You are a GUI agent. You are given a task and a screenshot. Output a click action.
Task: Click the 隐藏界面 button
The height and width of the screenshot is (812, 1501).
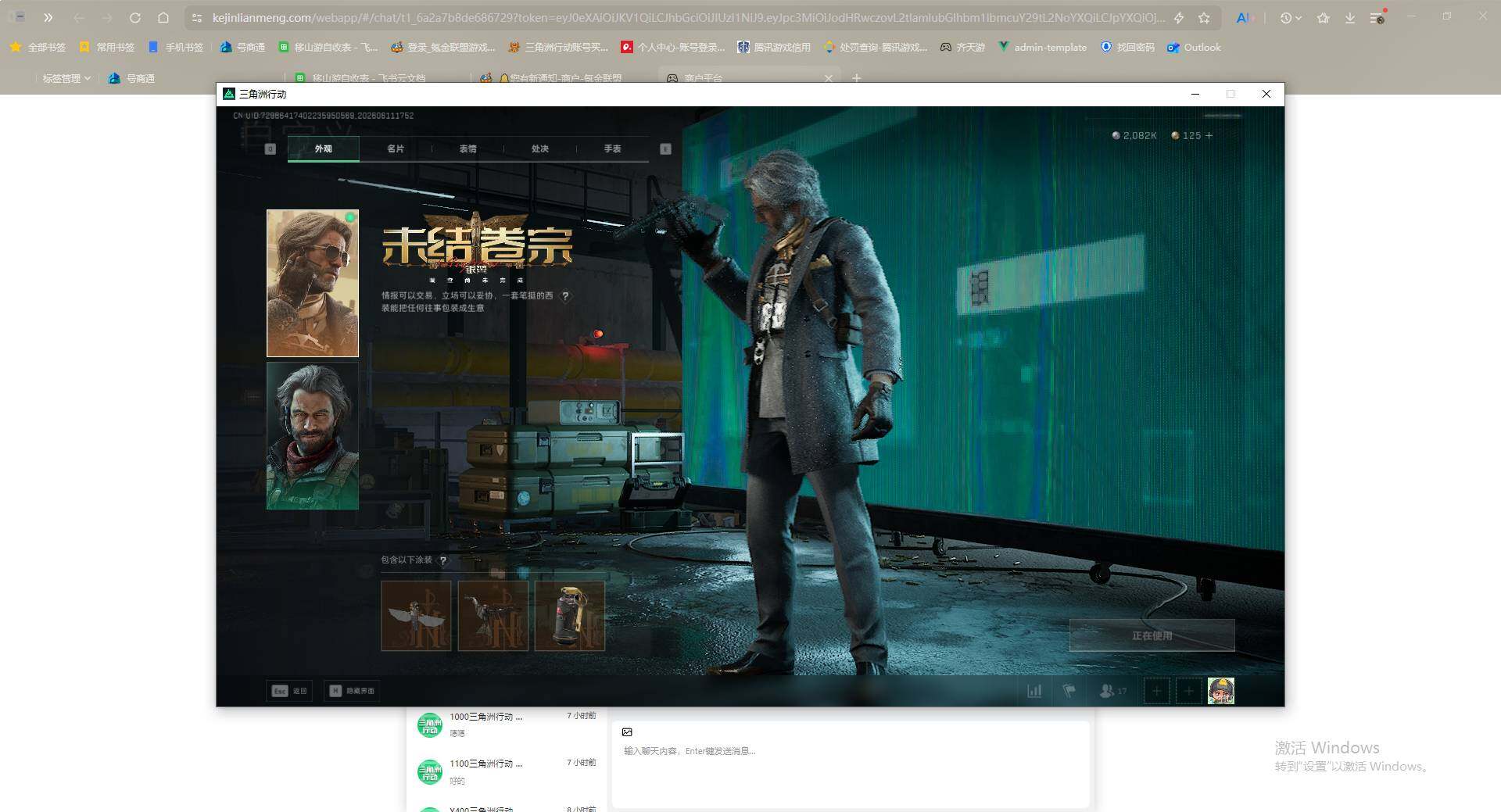coord(352,691)
